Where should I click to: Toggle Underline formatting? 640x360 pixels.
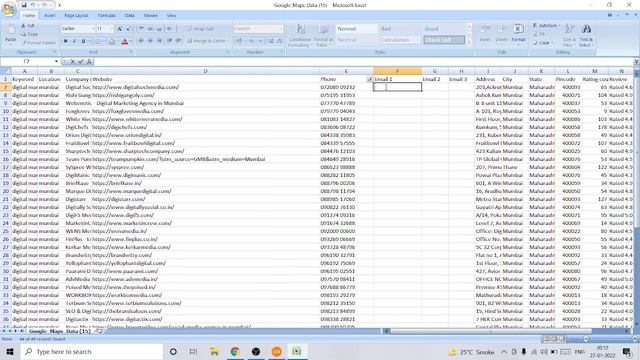83,41
